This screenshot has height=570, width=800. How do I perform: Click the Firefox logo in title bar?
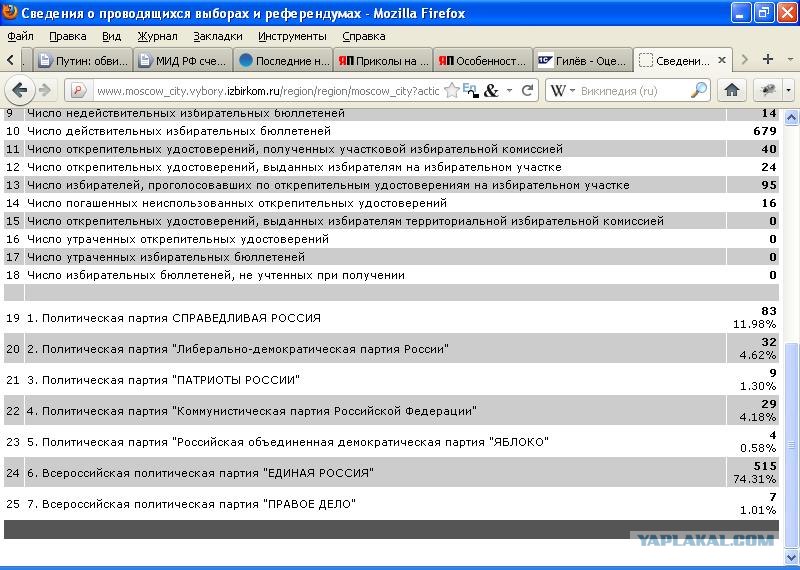[x=9, y=12]
